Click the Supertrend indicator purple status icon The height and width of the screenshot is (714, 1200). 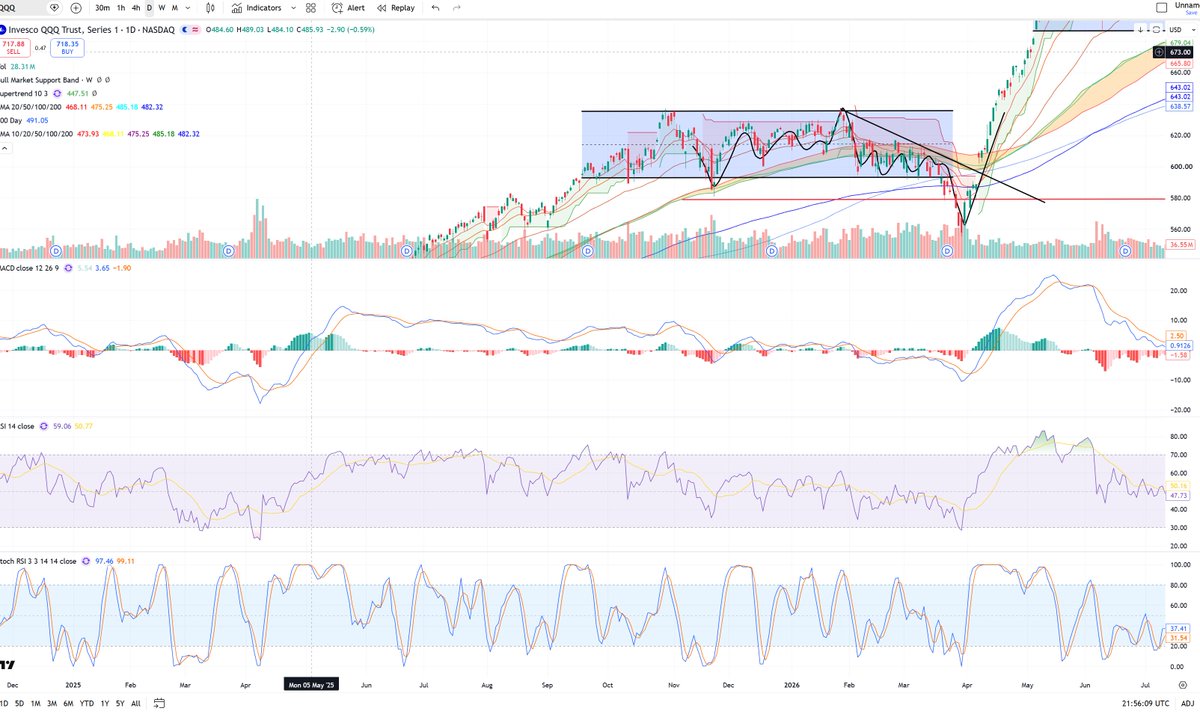point(57,93)
